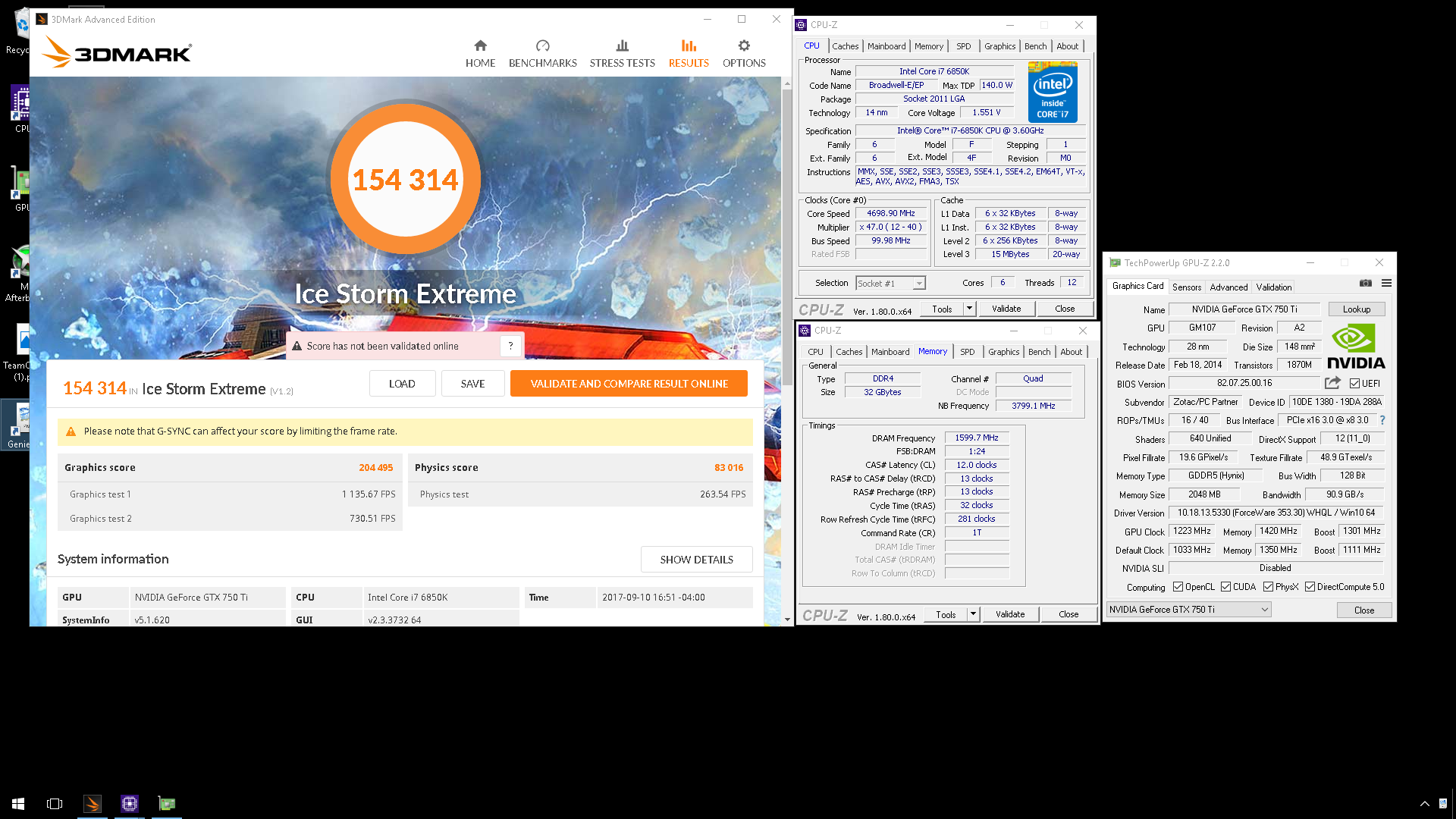This screenshot has height=819, width=1456.
Task: Open Caches tab in the top CPU-Z window
Action: 845,46
